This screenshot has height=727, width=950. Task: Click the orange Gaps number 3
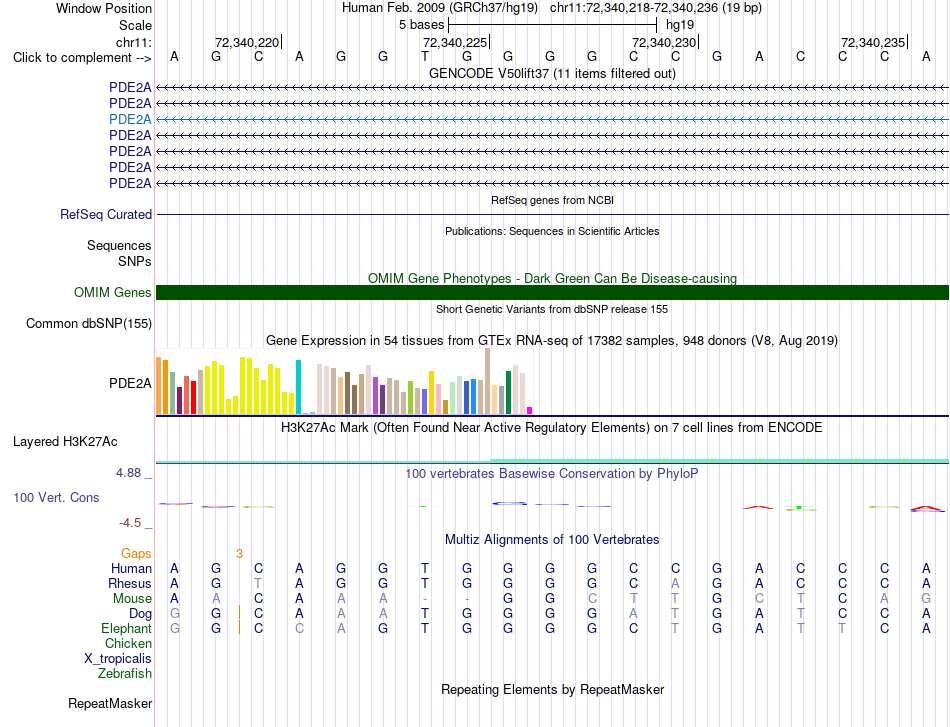pyautogui.click(x=239, y=554)
